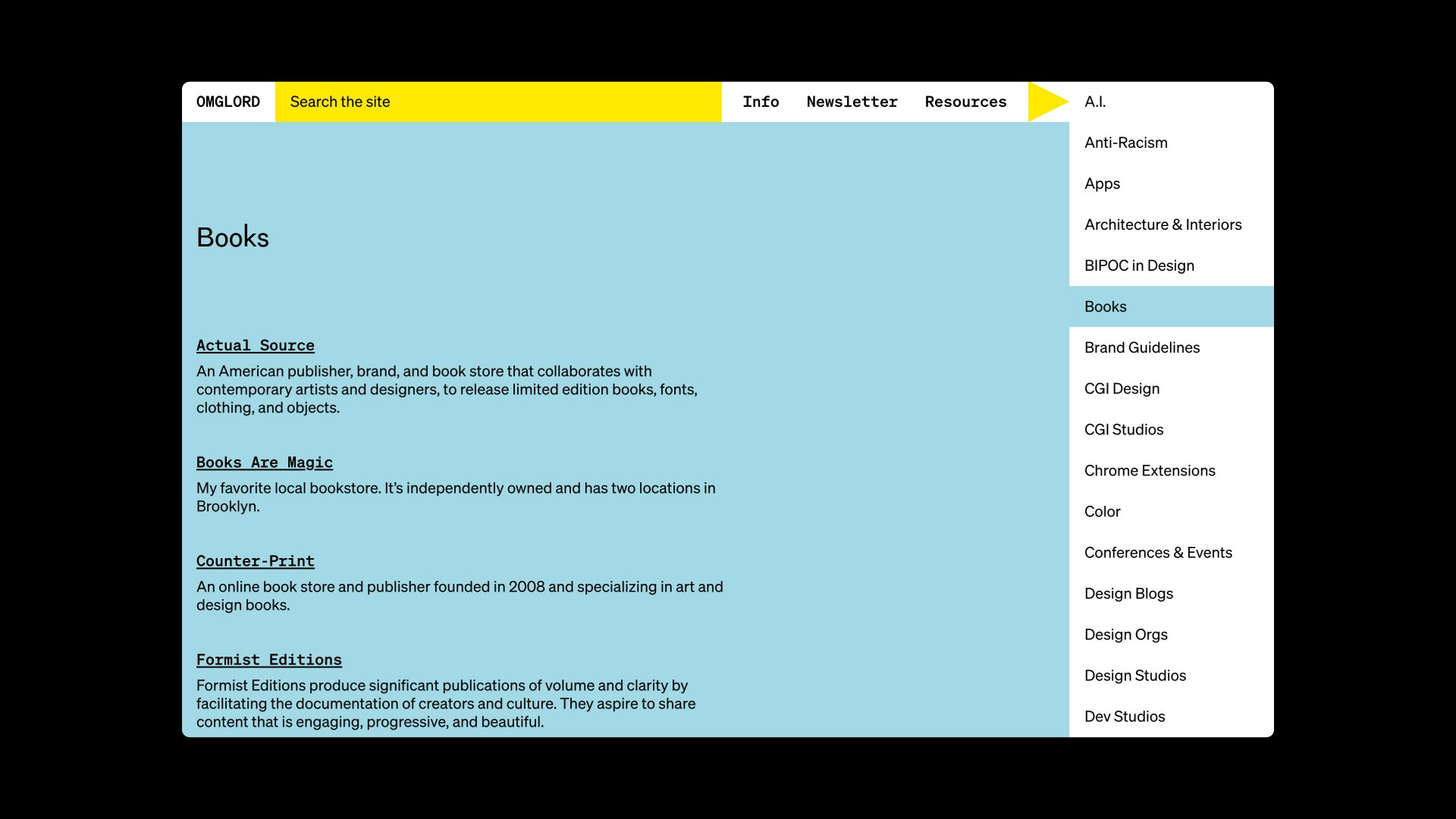
Task: Select the Anti-Racism category
Action: pyautogui.click(x=1172, y=143)
